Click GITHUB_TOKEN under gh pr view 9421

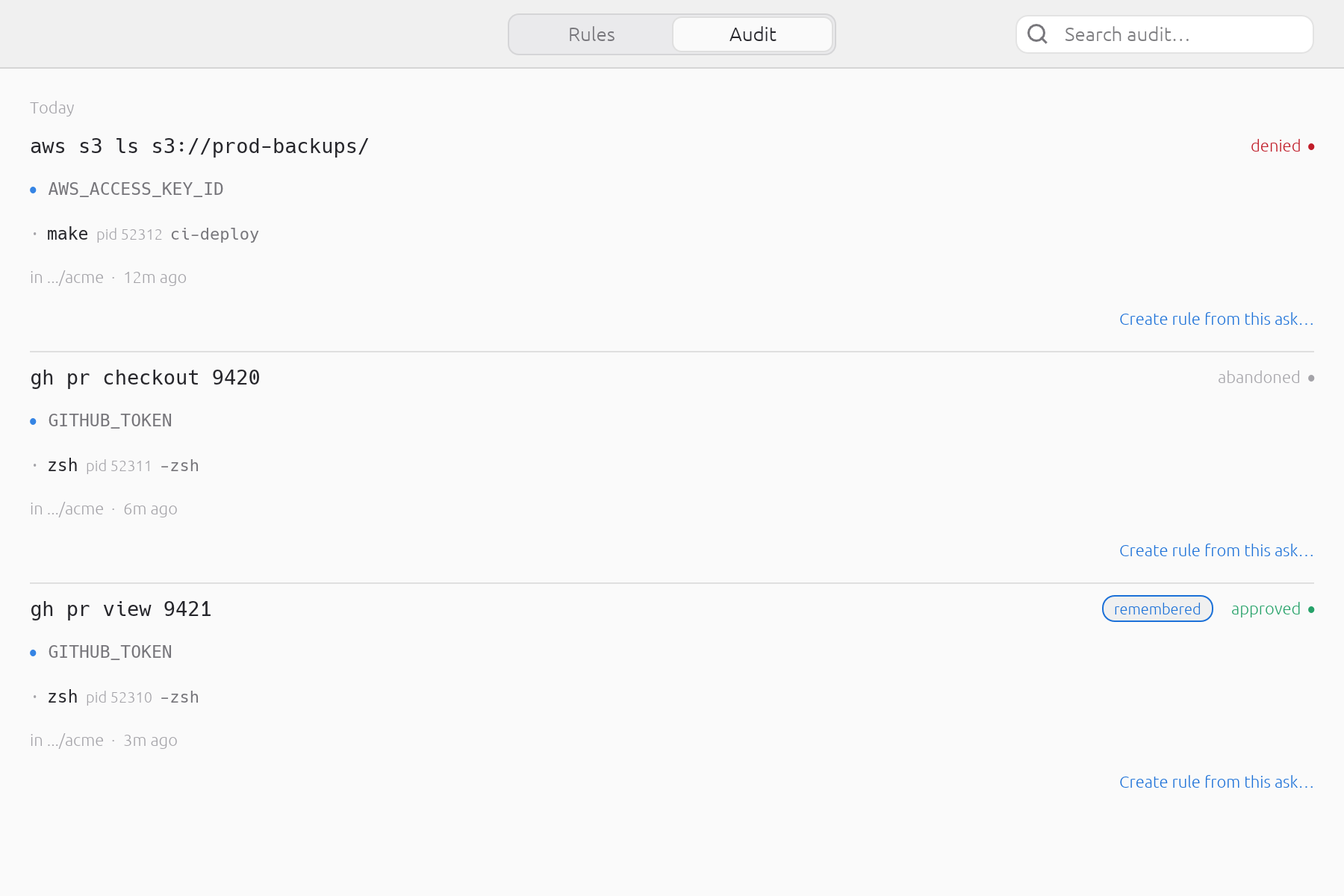click(x=110, y=653)
